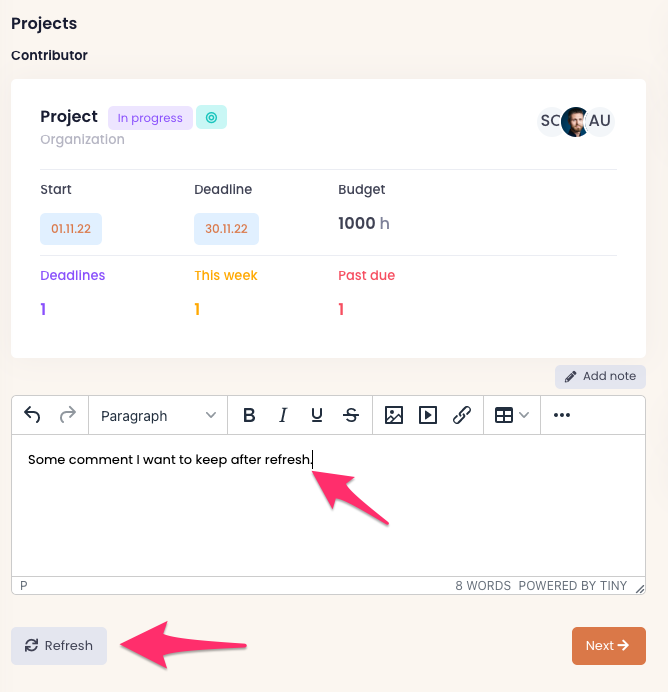Click the Next button
This screenshot has width=668, height=692.
coord(608,646)
